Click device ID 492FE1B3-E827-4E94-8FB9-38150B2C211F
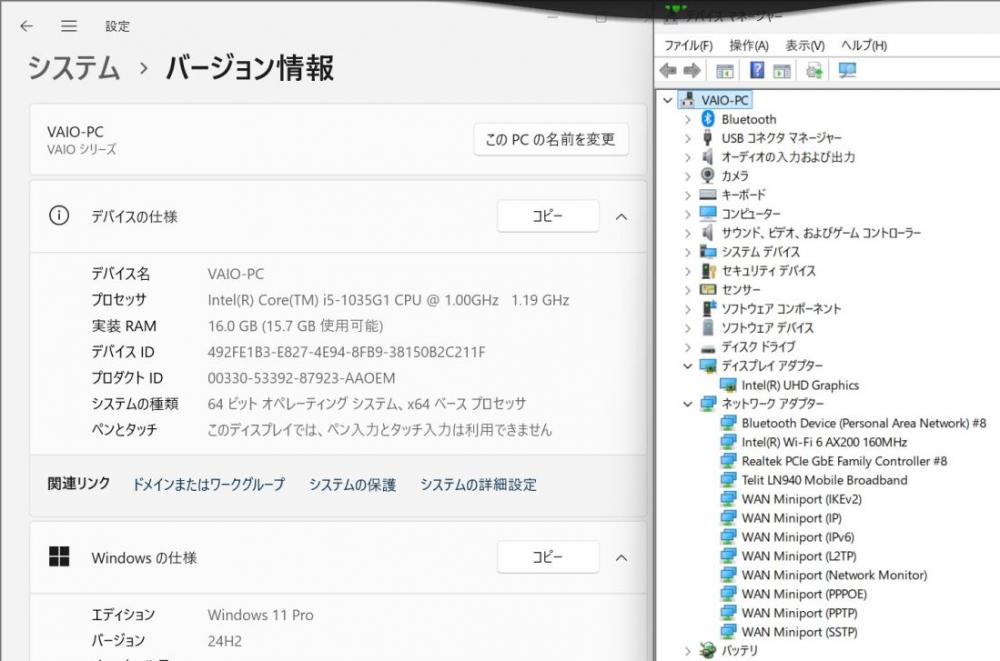1000x661 pixels. (346, 352)
